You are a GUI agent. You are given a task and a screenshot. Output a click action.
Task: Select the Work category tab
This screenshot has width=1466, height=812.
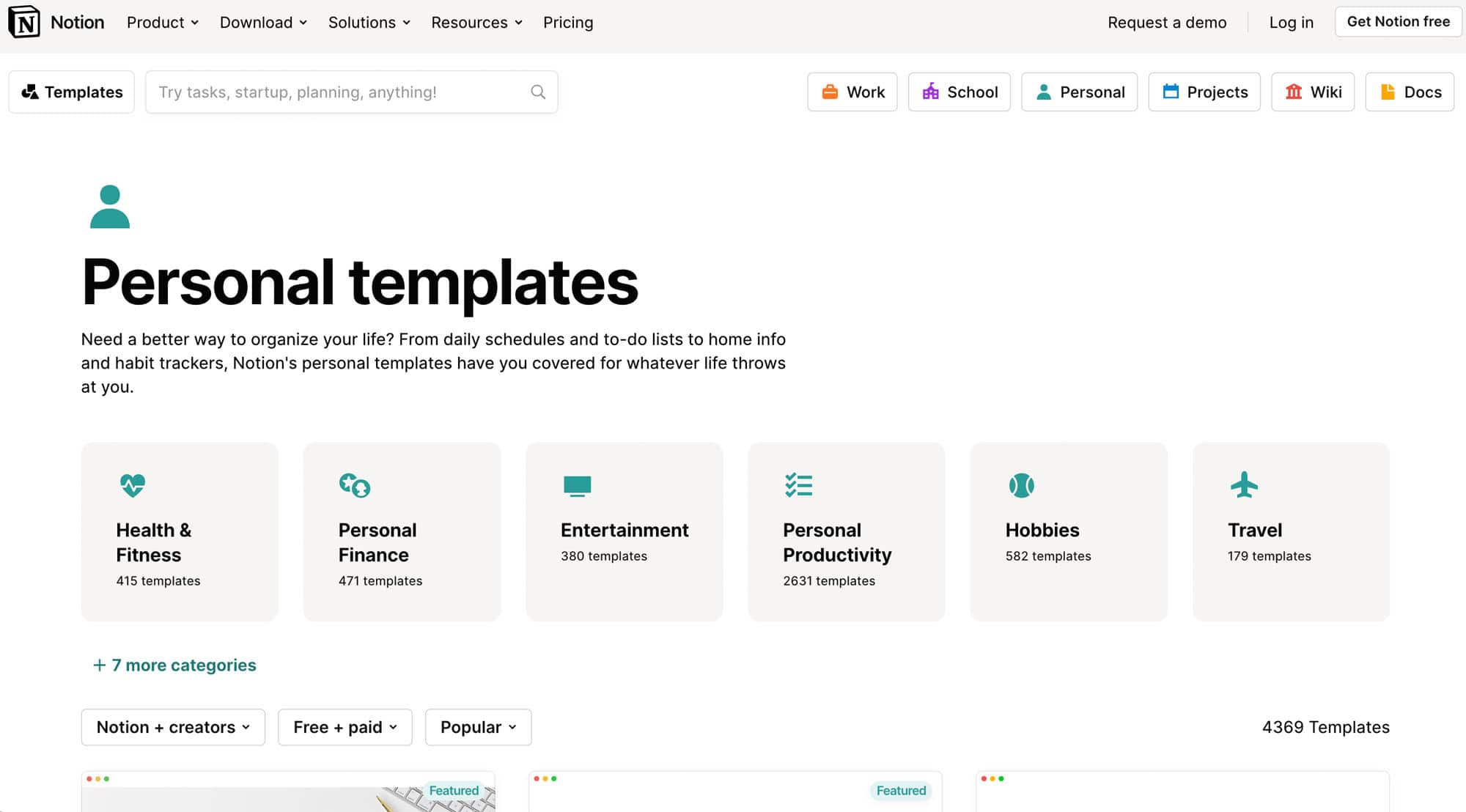[852, 92]
